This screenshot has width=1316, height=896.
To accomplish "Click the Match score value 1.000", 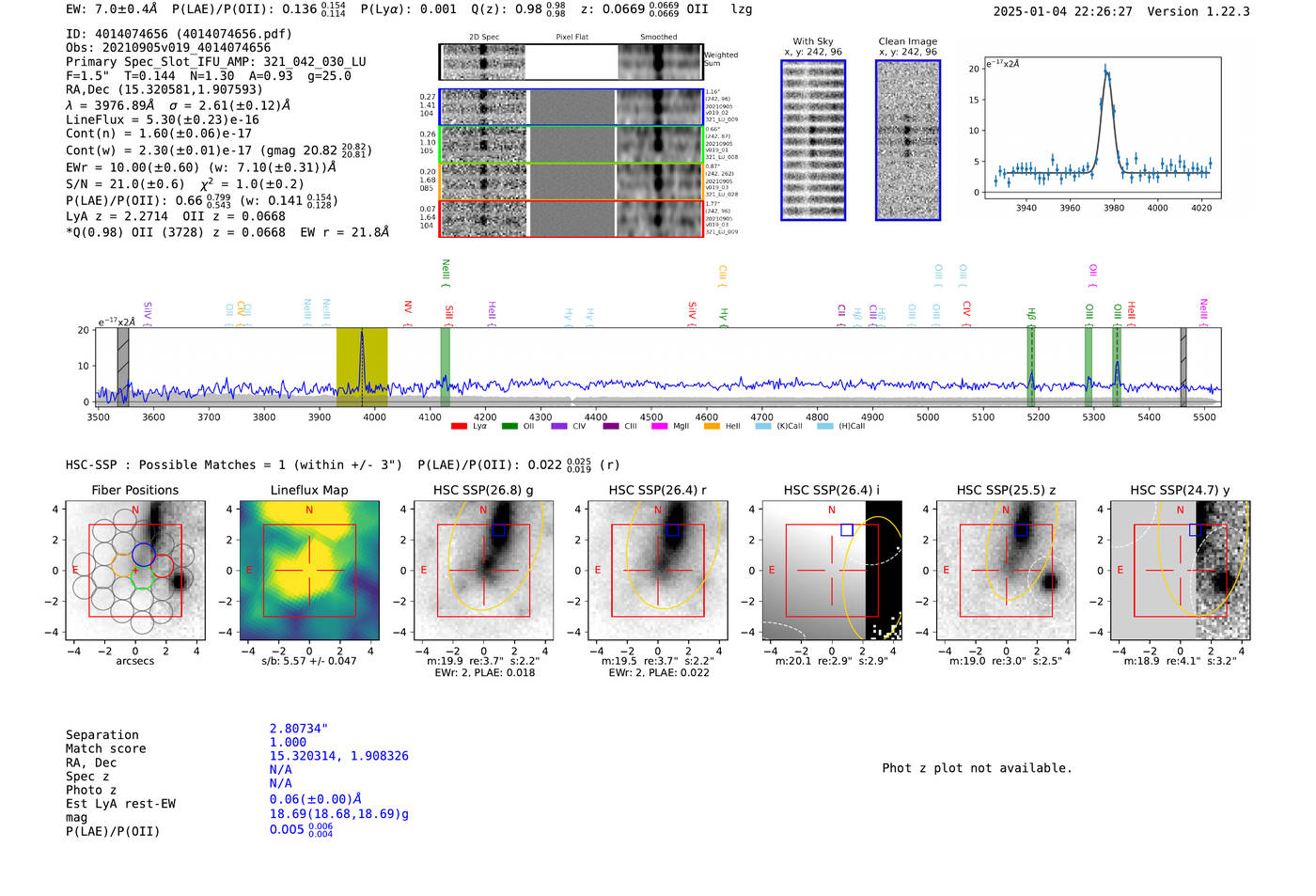I will point(288,742).
